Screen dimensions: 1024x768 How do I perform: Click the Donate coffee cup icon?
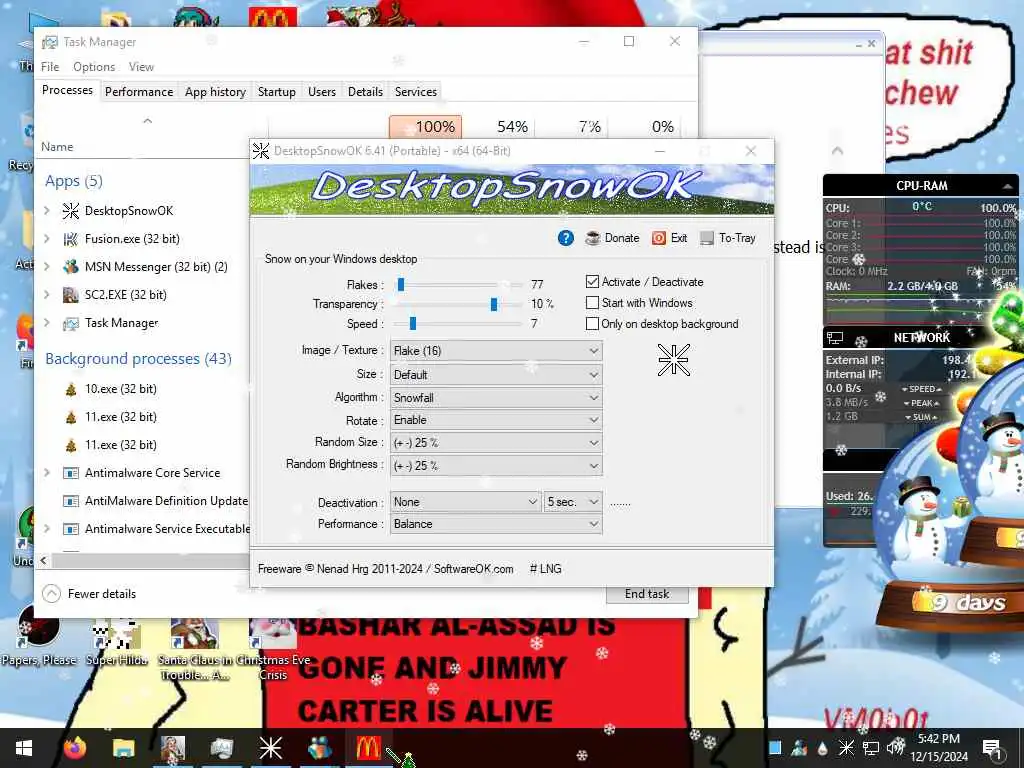pos(592,238)
